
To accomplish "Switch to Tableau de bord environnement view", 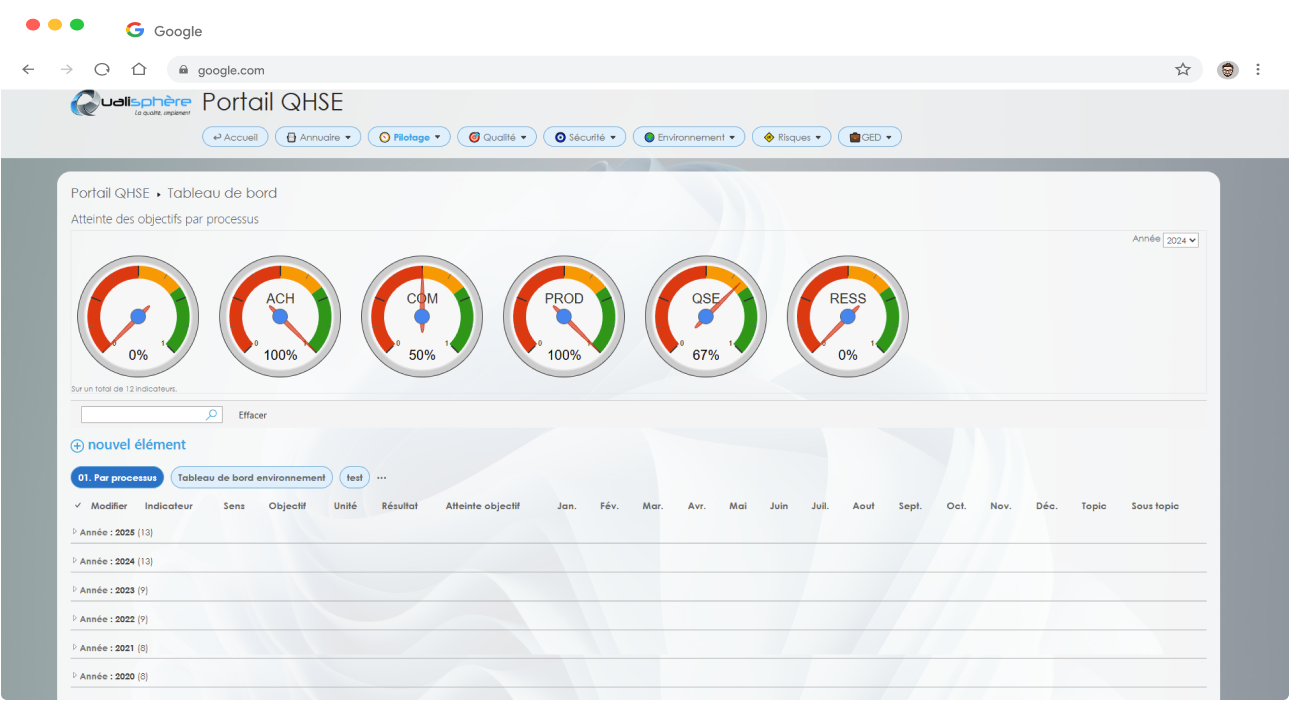I will 251,477.
